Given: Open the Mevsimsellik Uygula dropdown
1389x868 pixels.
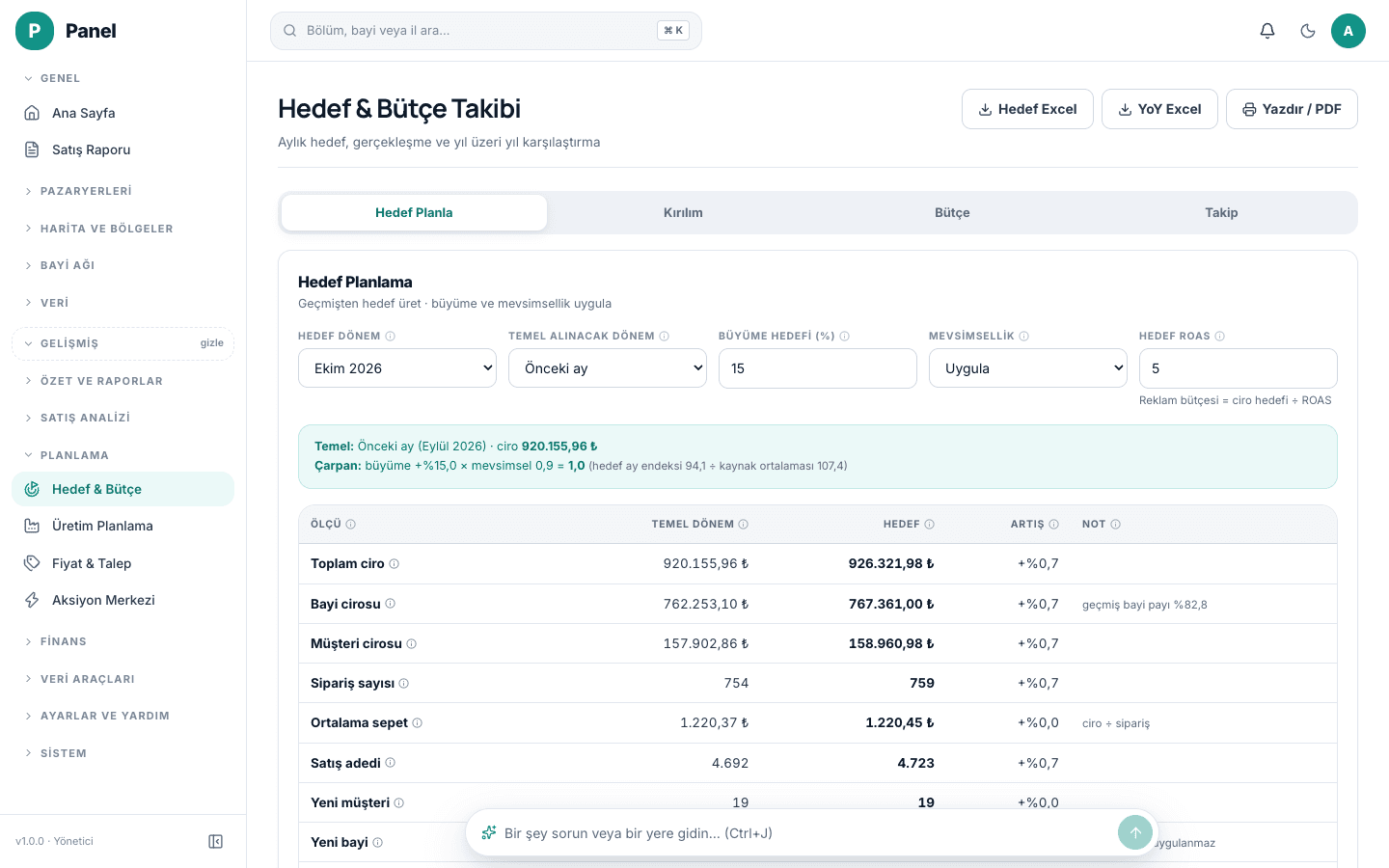Looking at the screenshot, I should tap(1028, 368).
